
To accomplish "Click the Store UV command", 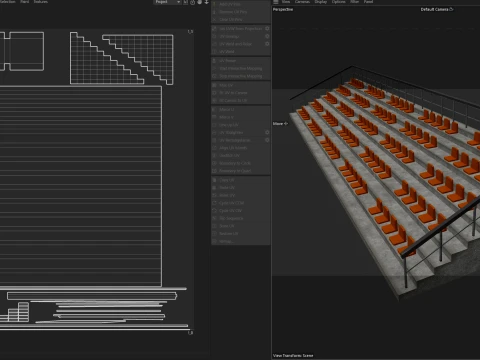I will pos(241,226).
